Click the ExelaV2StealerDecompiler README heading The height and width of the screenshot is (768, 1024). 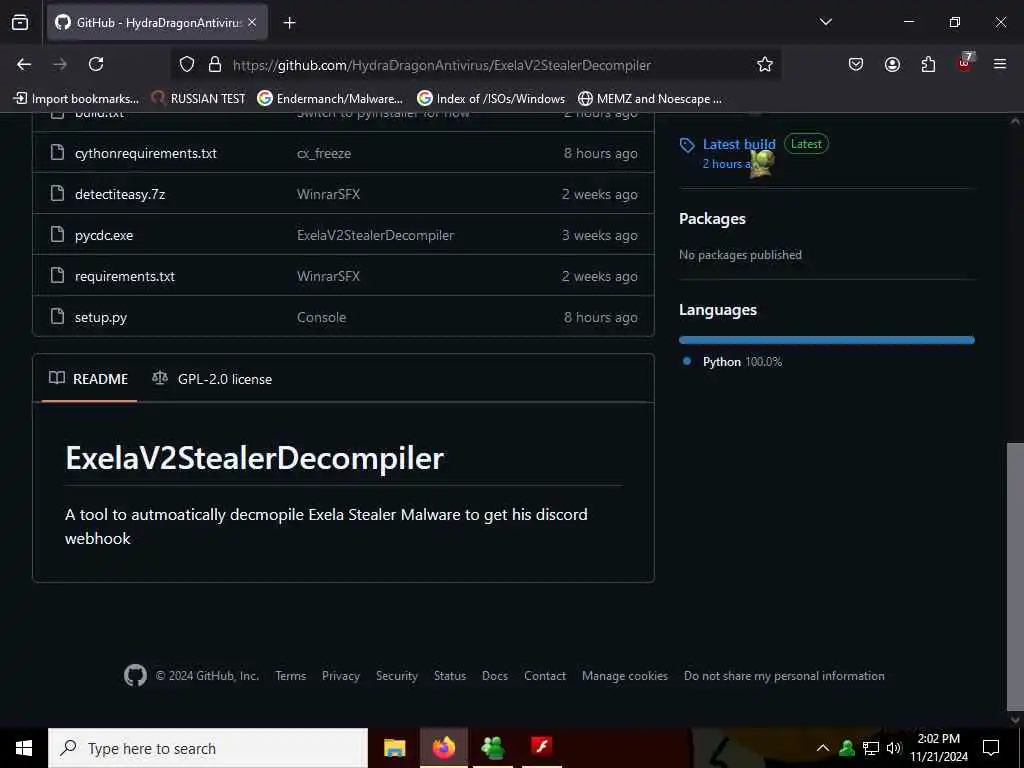click(x=255, y=458)
